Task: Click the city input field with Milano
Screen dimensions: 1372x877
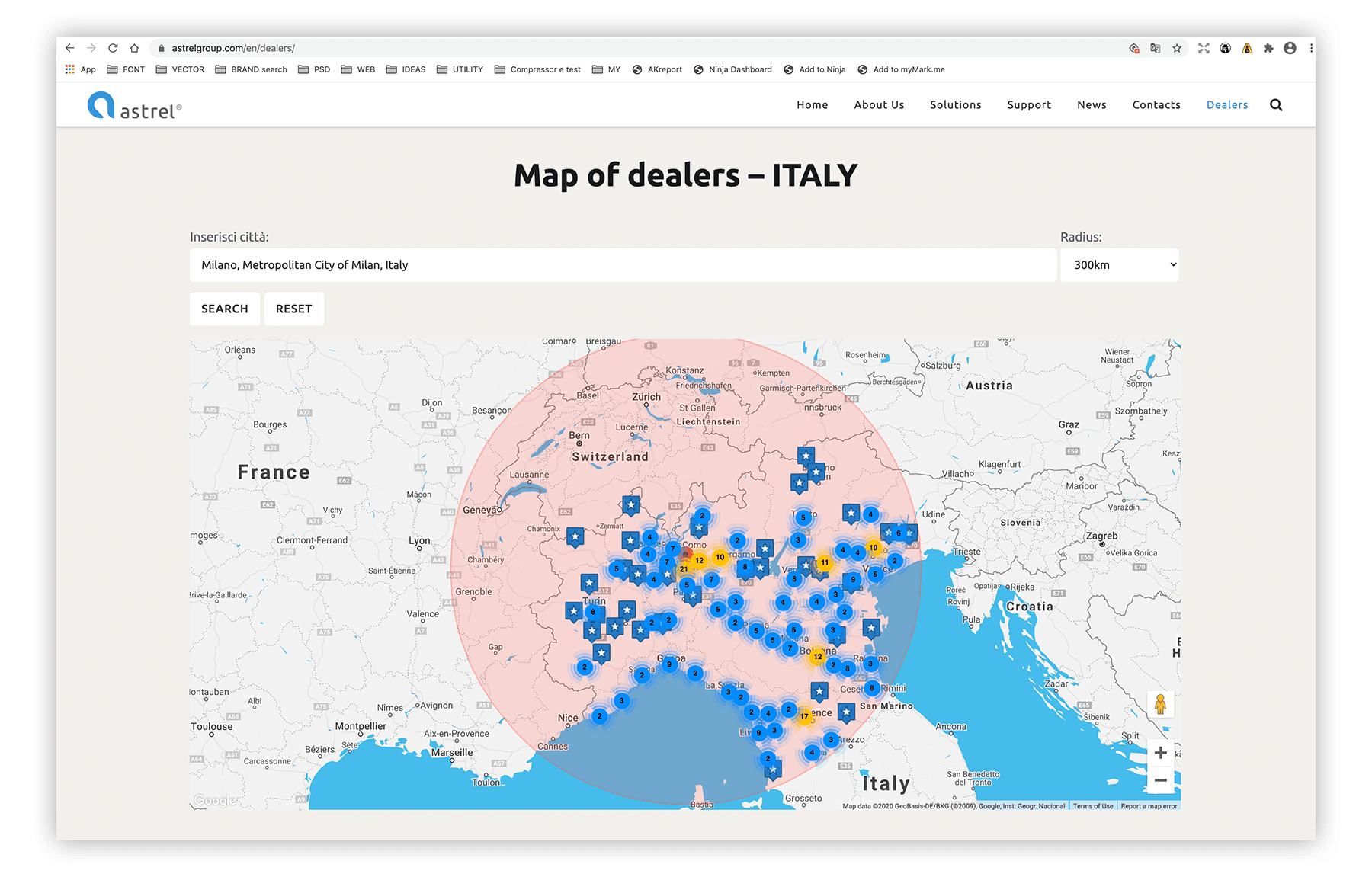Action: (x=623, y=264)
